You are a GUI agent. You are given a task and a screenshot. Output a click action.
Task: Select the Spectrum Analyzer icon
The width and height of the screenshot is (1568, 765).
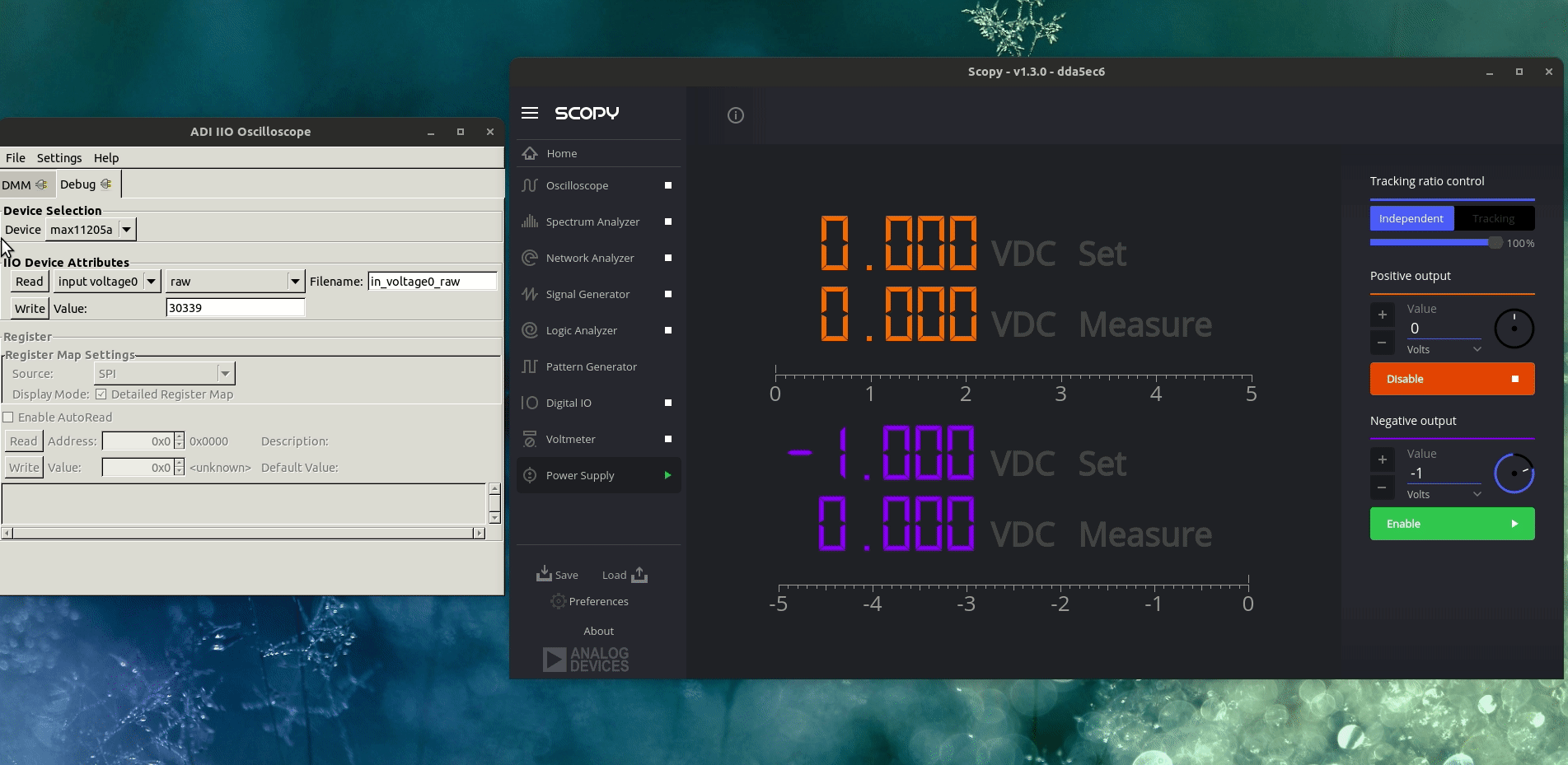[x=530, y=222]
